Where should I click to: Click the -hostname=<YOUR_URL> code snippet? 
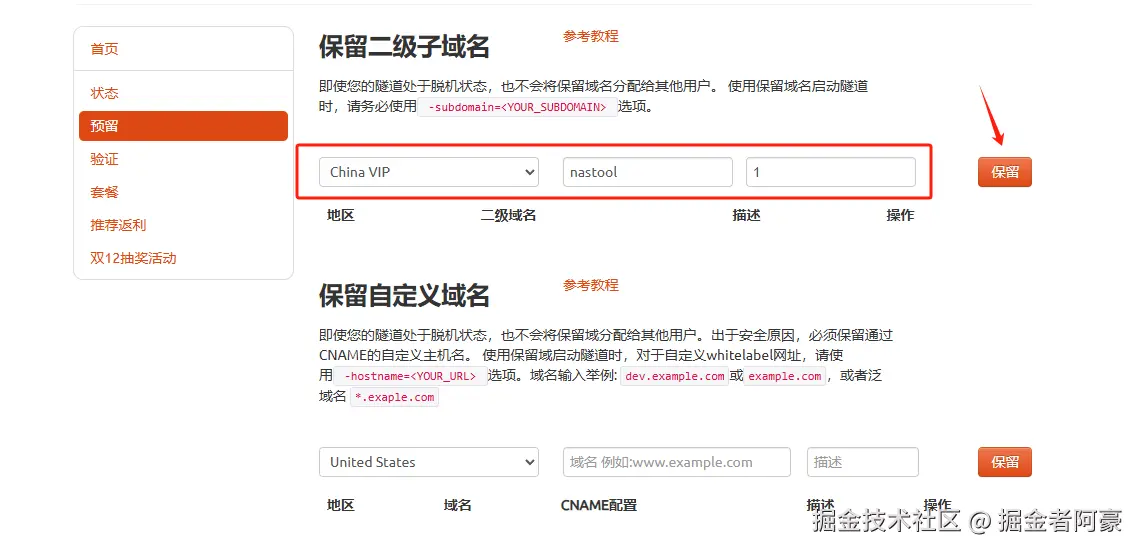point(411,376)
